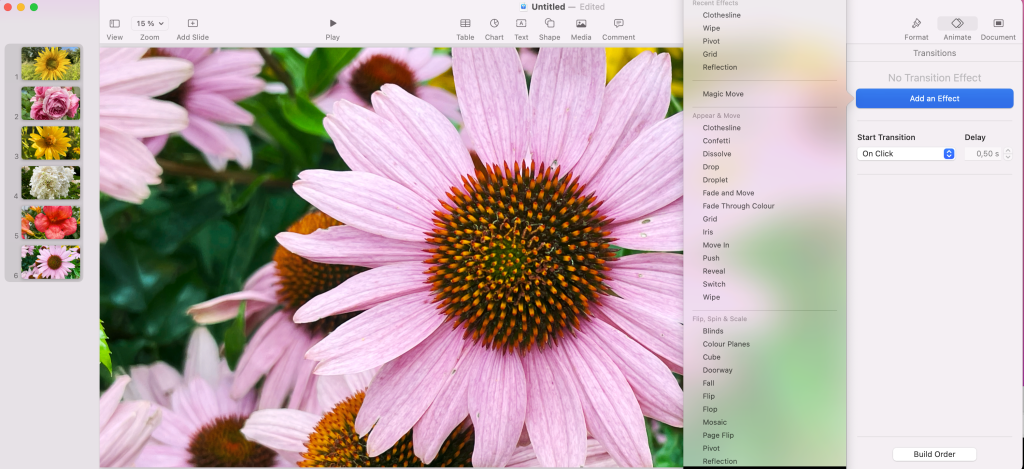Screen dimensions: 1024x469
Task: Pick Wipe in Appear & Move section
Action: pos(711,297)
